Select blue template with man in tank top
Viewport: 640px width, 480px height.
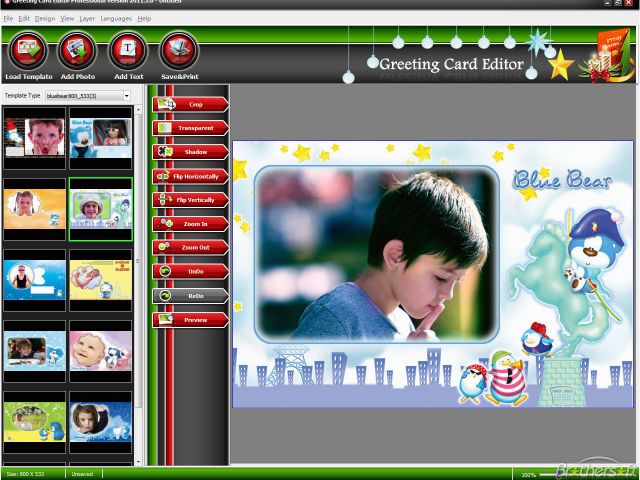pyautogui.click(x=34, y=280)
